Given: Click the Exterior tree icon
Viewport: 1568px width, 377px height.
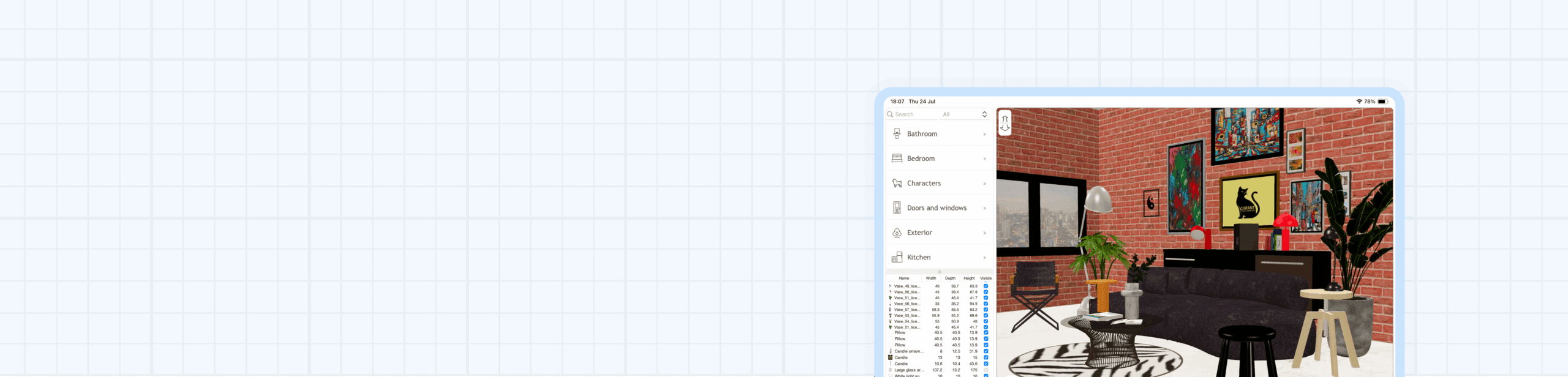Looking at the screenshot, I should pos(897,233).
